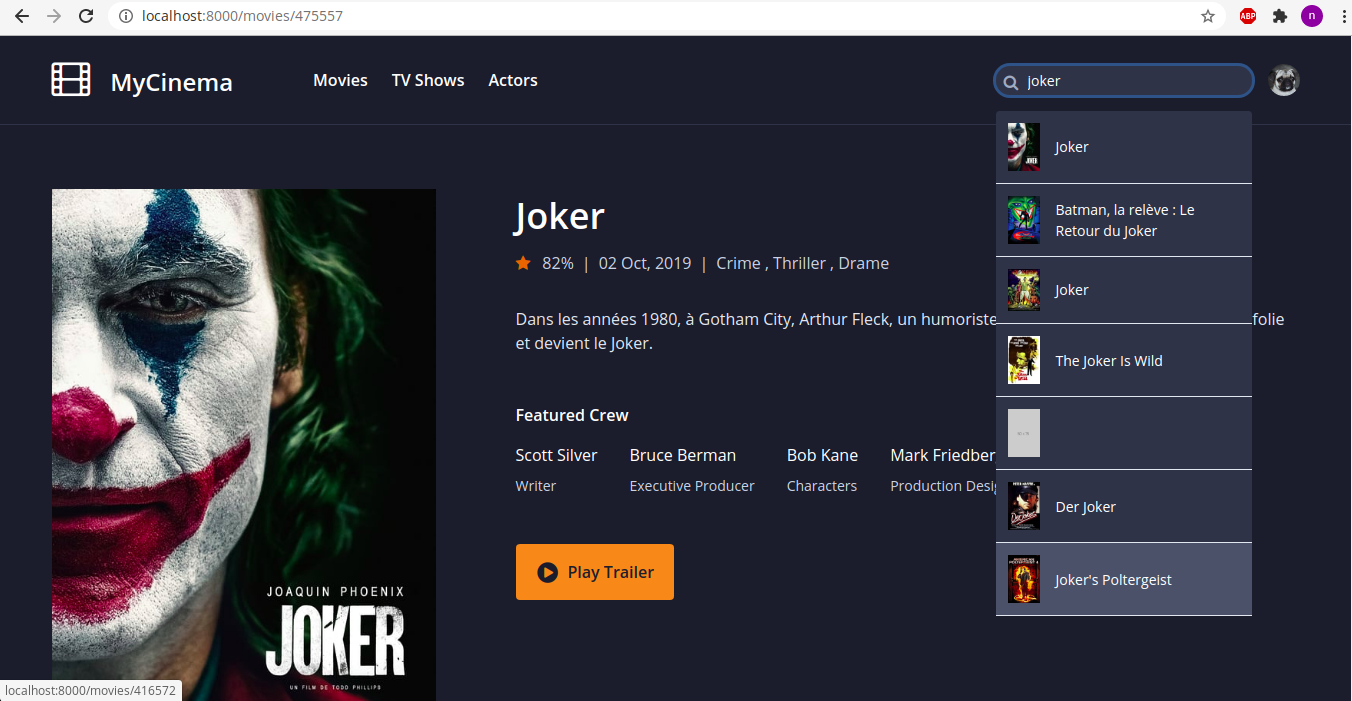
Task: Bookmark this page with the star icon
Action: click(1208, 16)
